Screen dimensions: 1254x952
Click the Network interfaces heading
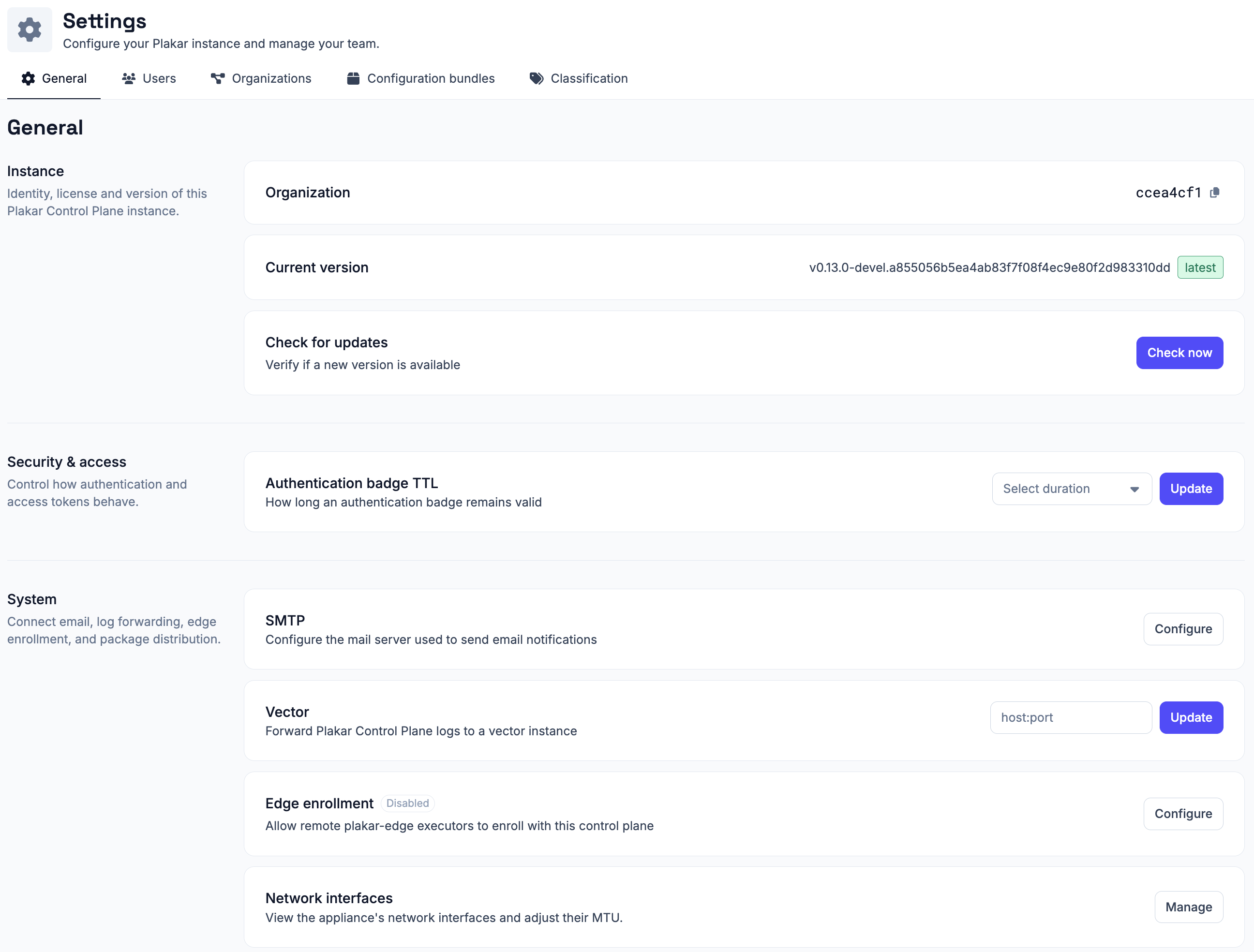329,898
